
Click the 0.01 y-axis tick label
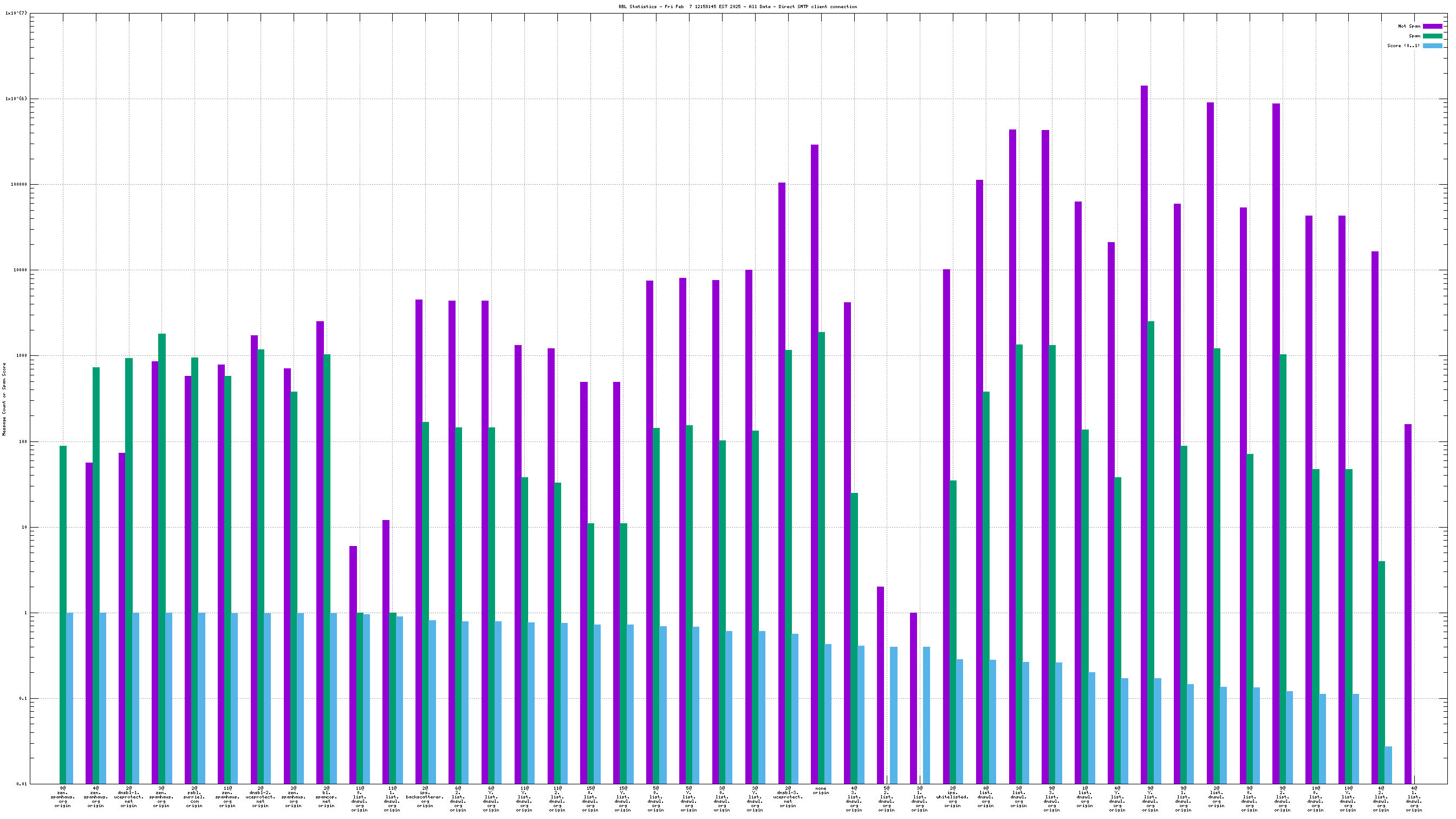21,784
